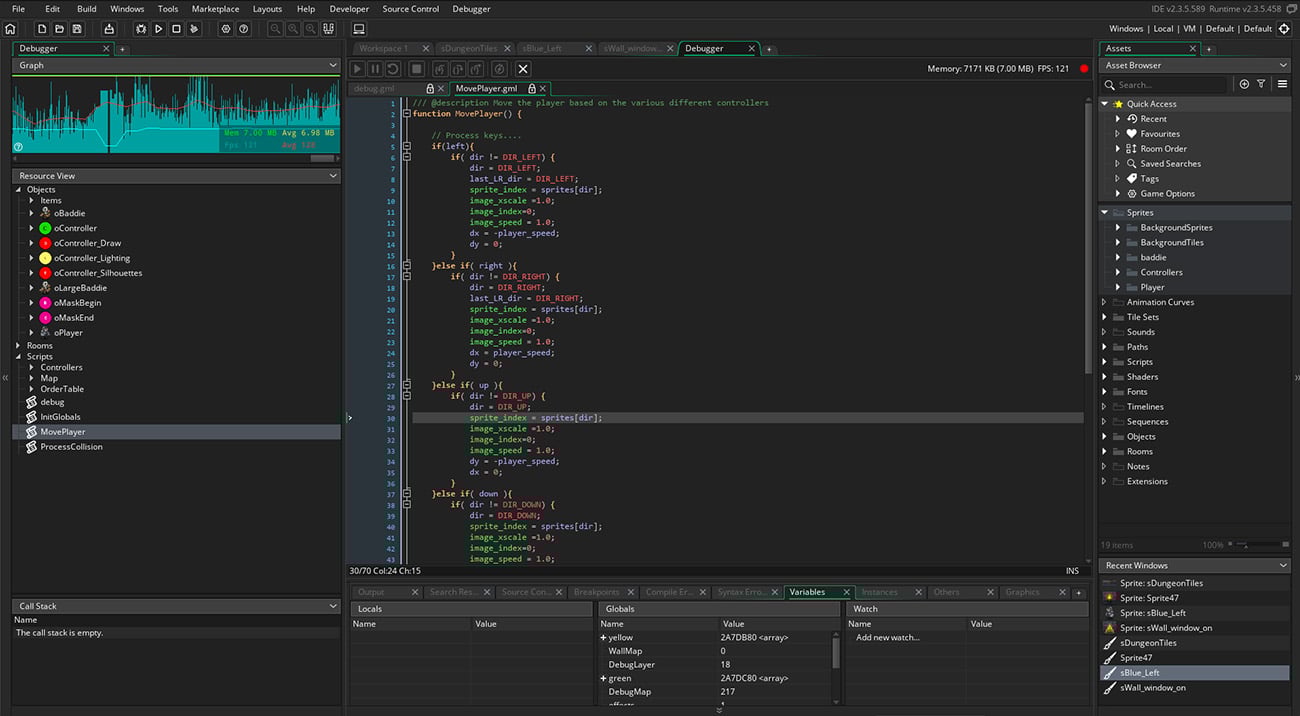Run the game from main toolbar

point(159,29)
